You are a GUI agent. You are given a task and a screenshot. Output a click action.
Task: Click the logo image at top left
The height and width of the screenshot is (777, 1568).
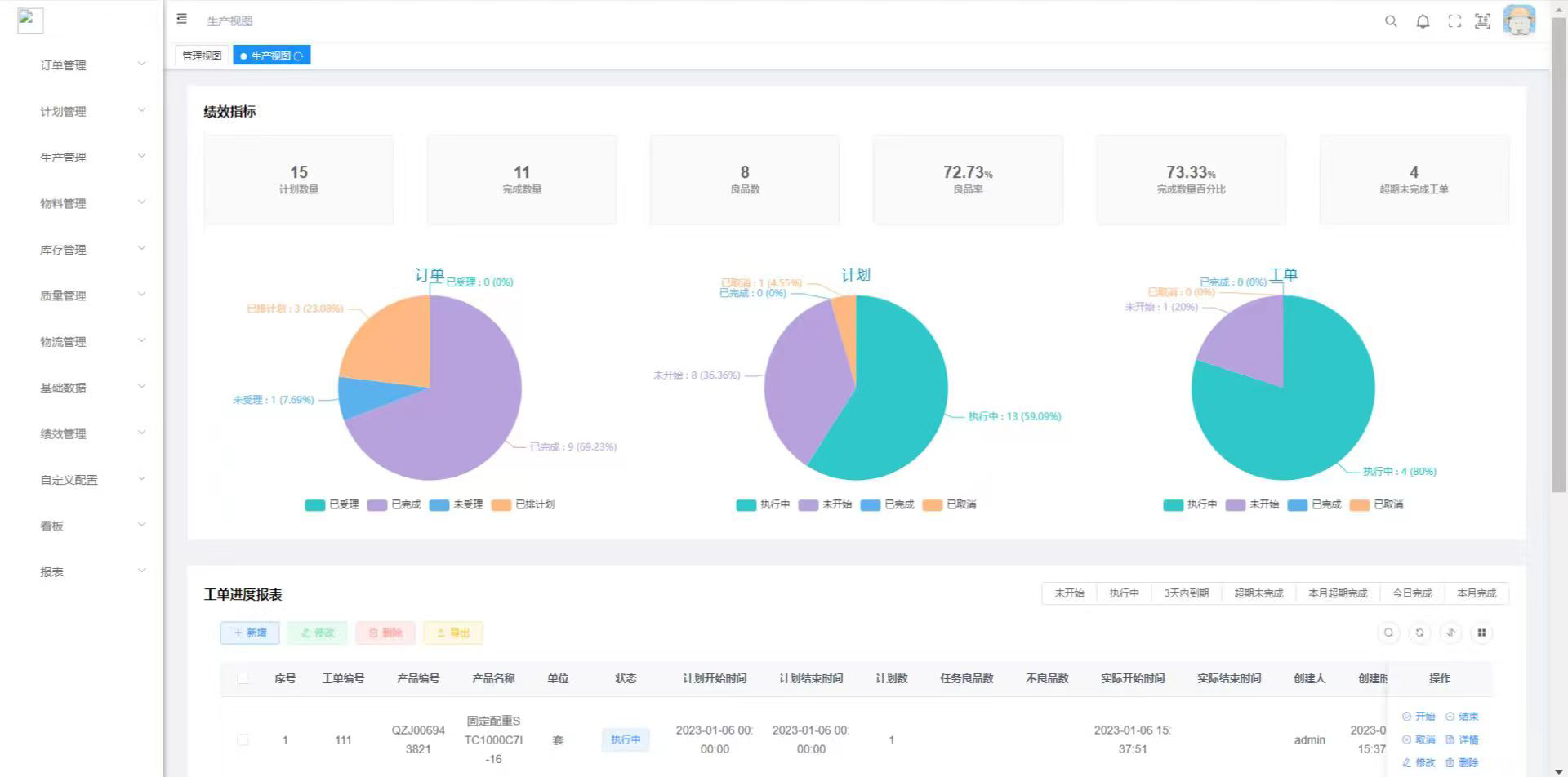(x=30, y=20)
